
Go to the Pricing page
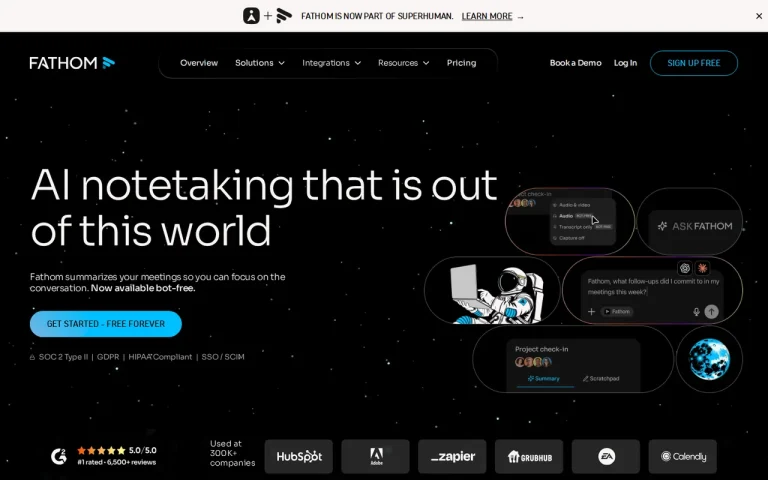(461, 63)
